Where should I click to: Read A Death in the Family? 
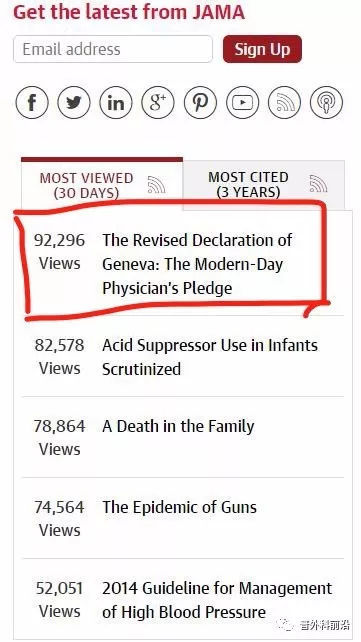coord(178,427)
